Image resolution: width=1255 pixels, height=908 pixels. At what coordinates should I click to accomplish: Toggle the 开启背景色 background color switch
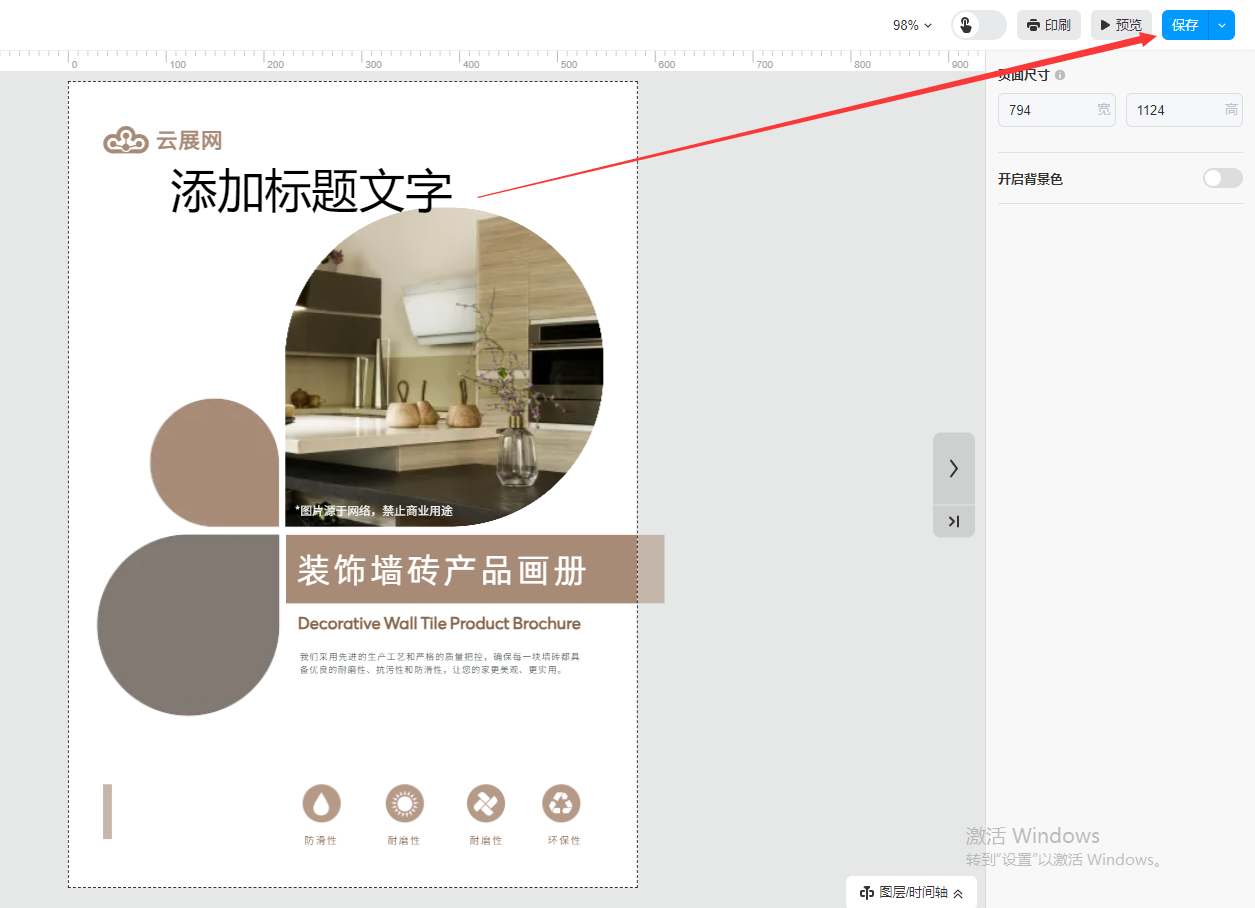(1222, 178)
